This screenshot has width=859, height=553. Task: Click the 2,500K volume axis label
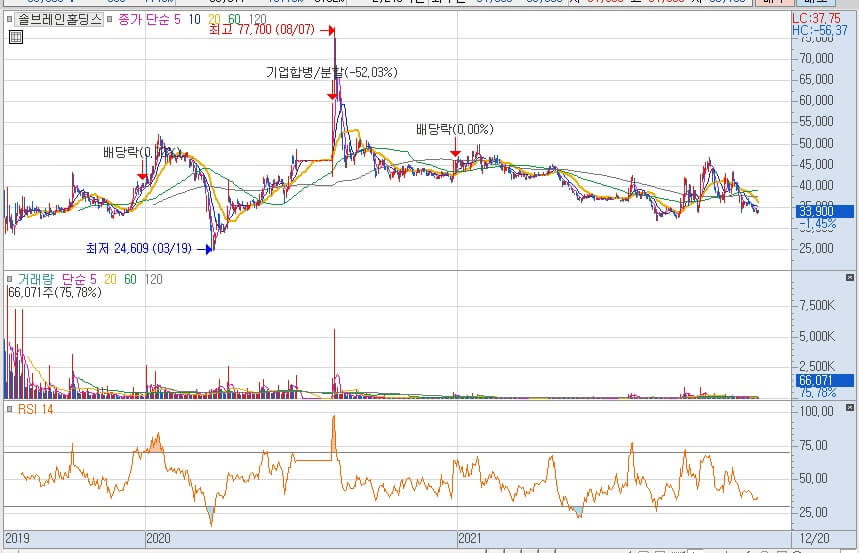click(x=817, y=366)
